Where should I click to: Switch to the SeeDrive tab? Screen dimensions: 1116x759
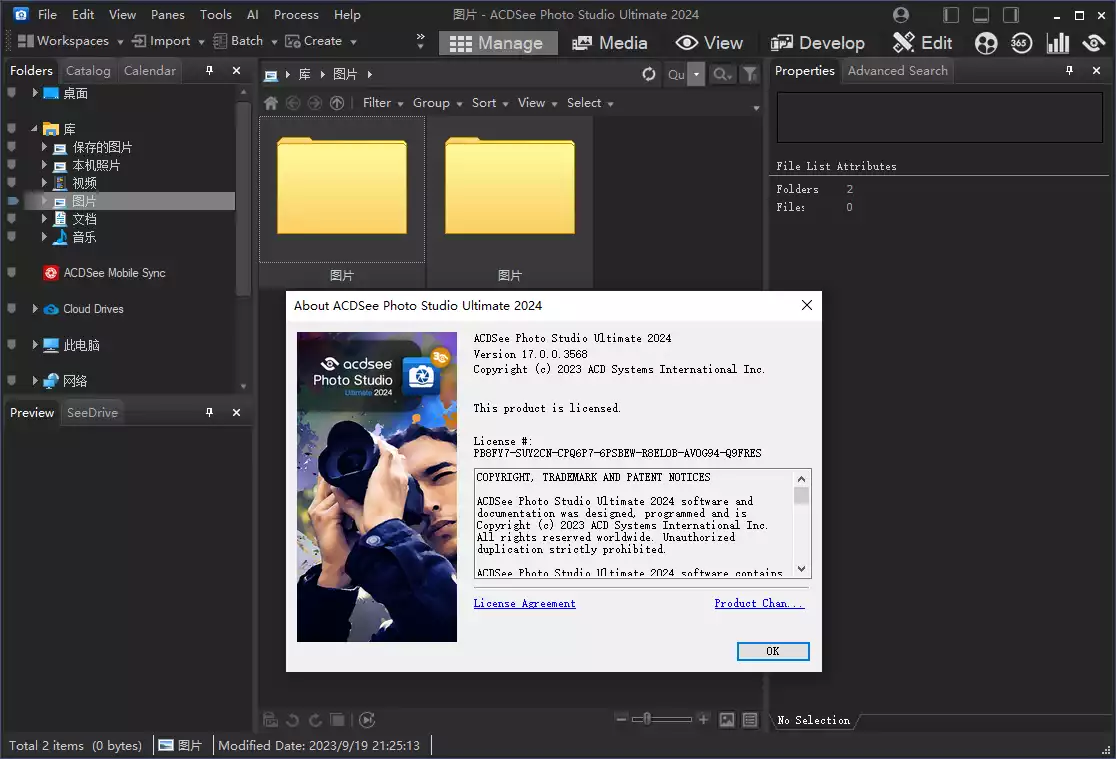click(x=93, y=412)
